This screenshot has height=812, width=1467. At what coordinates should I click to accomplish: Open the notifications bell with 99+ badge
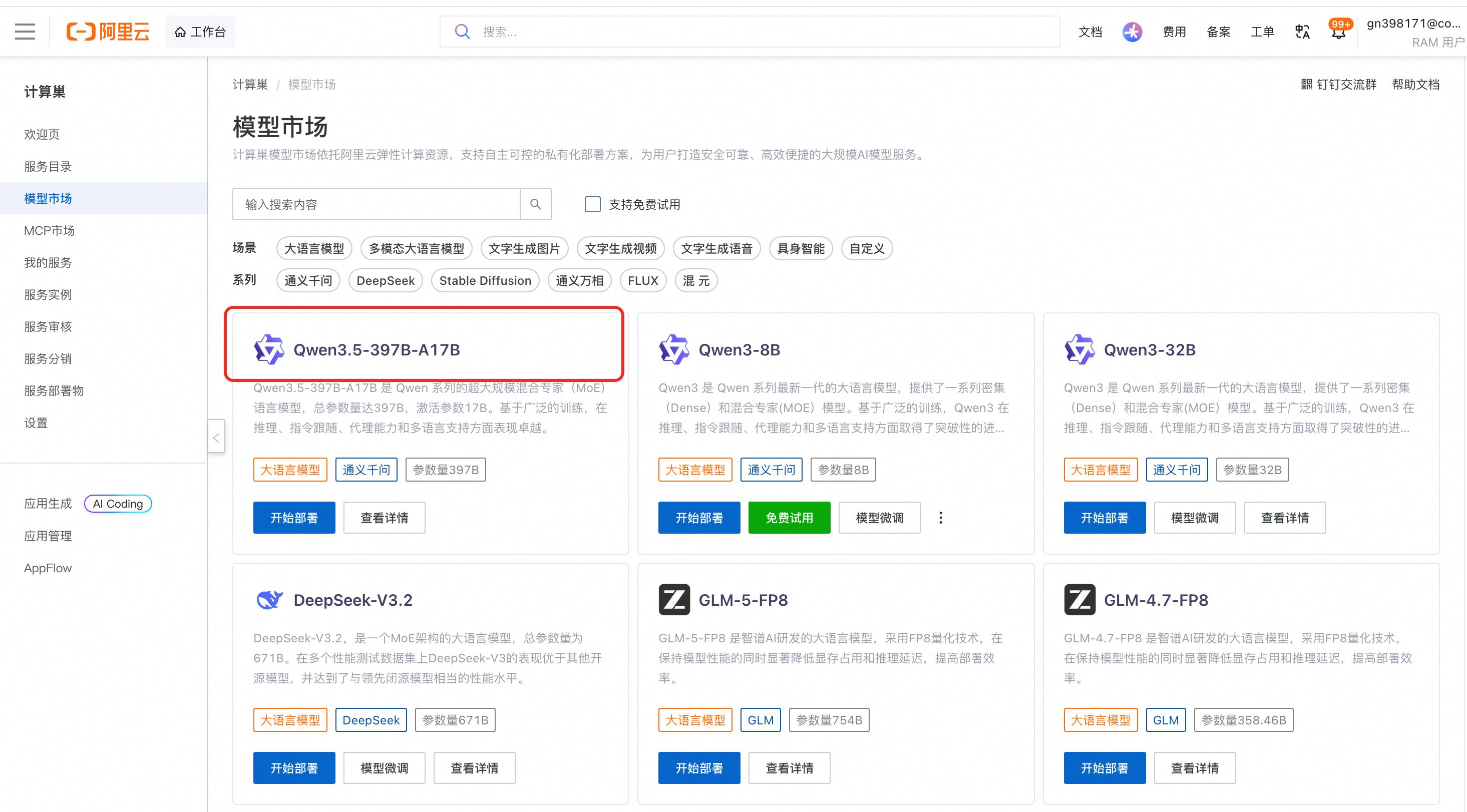[1338, 32]
